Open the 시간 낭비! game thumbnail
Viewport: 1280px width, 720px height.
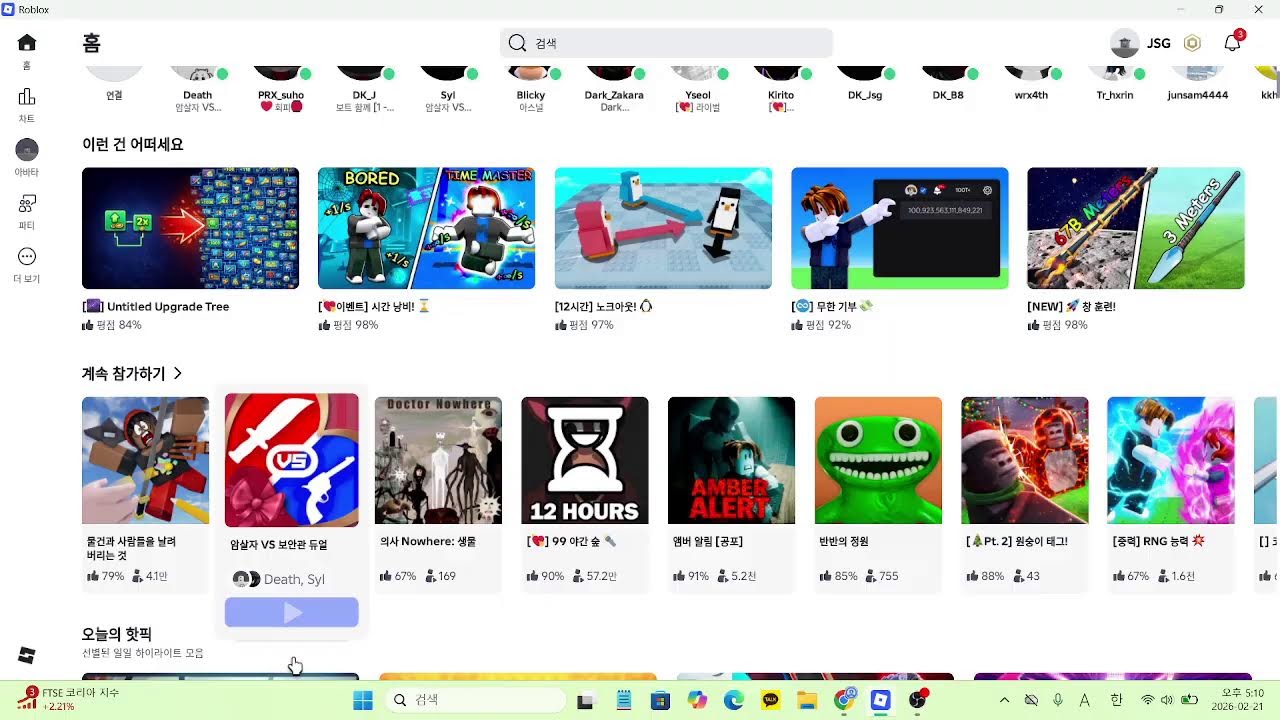coord(426,228)
